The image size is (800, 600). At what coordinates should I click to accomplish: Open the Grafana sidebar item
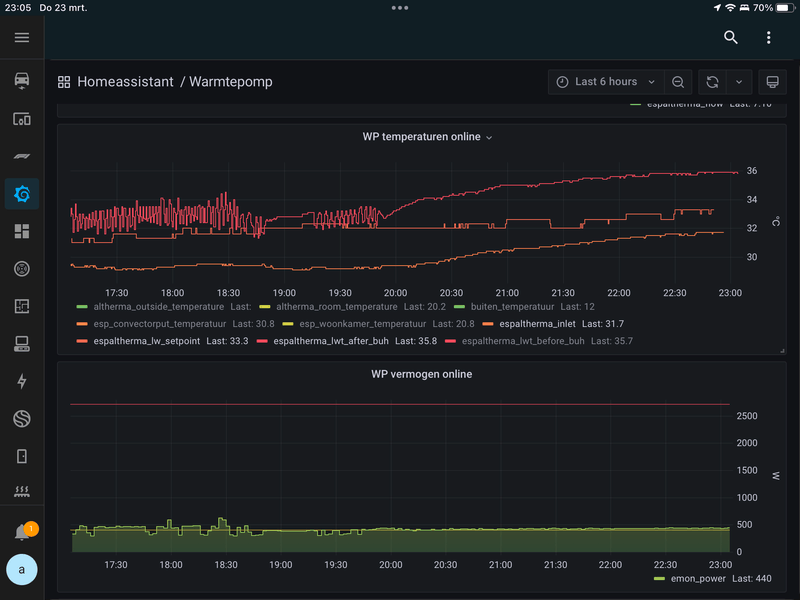tap(22, 193)
